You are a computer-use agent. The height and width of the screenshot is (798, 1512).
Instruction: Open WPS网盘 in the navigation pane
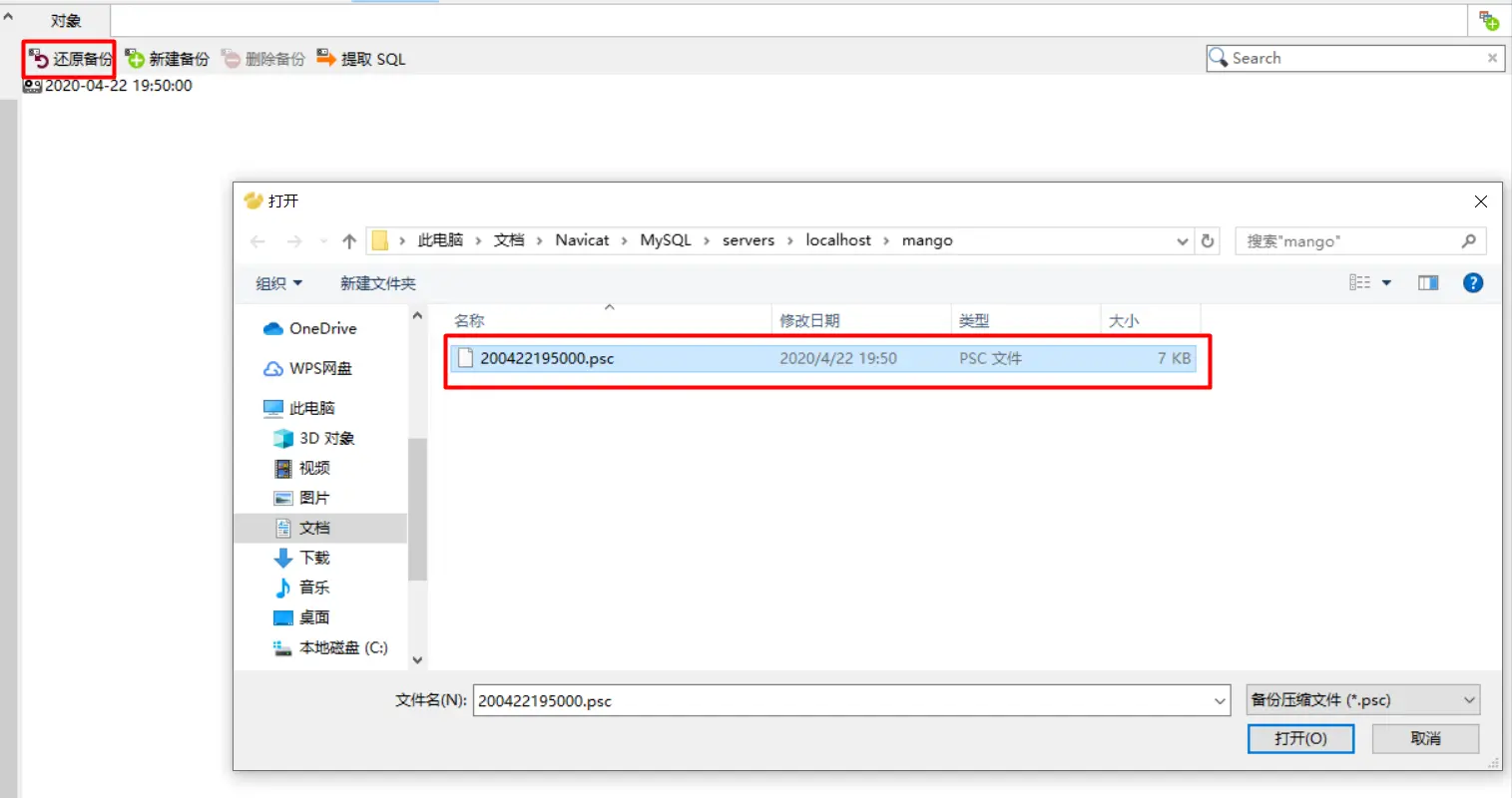click(307, 368)
